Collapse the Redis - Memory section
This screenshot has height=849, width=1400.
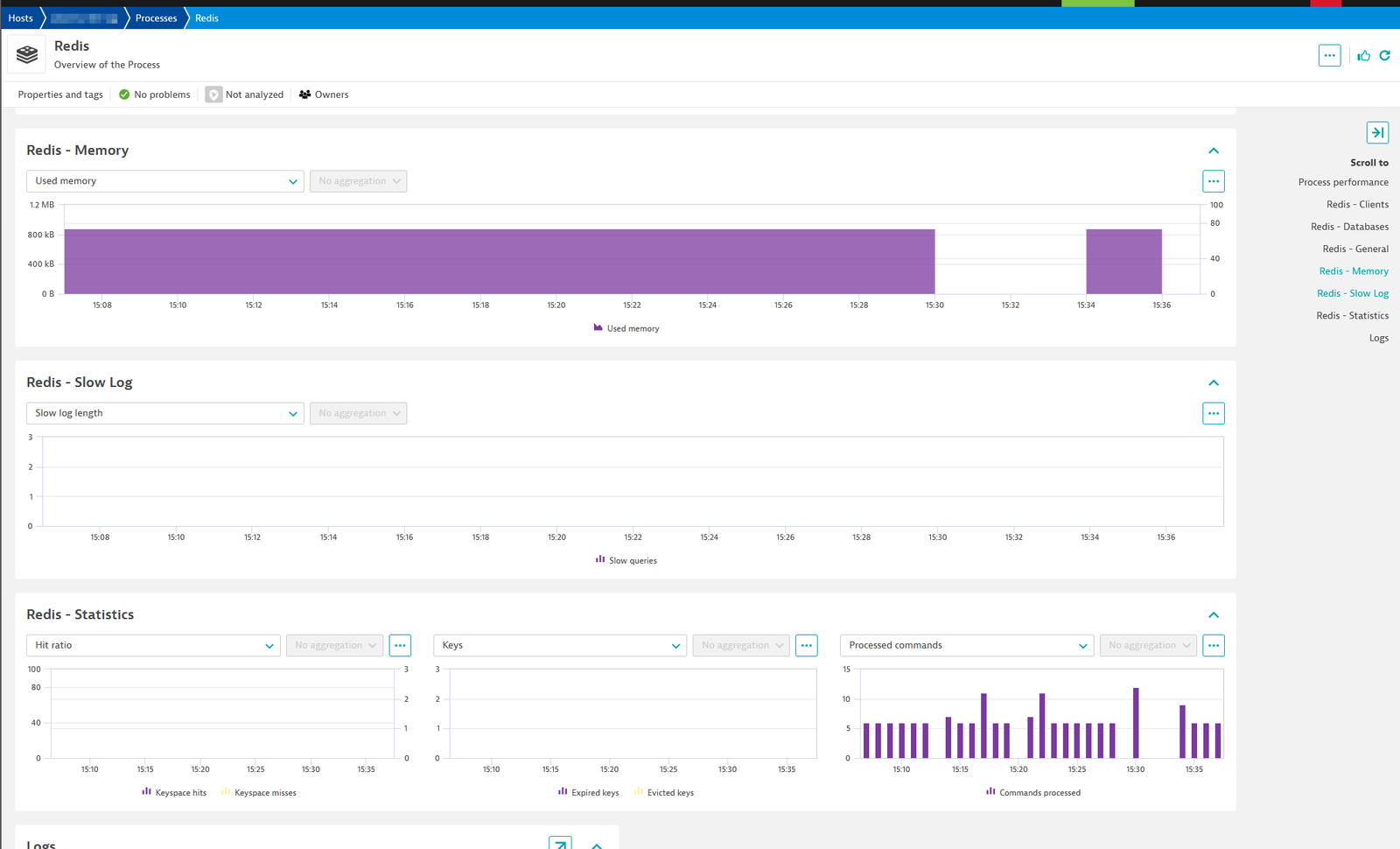click(x=1214, y=151)
